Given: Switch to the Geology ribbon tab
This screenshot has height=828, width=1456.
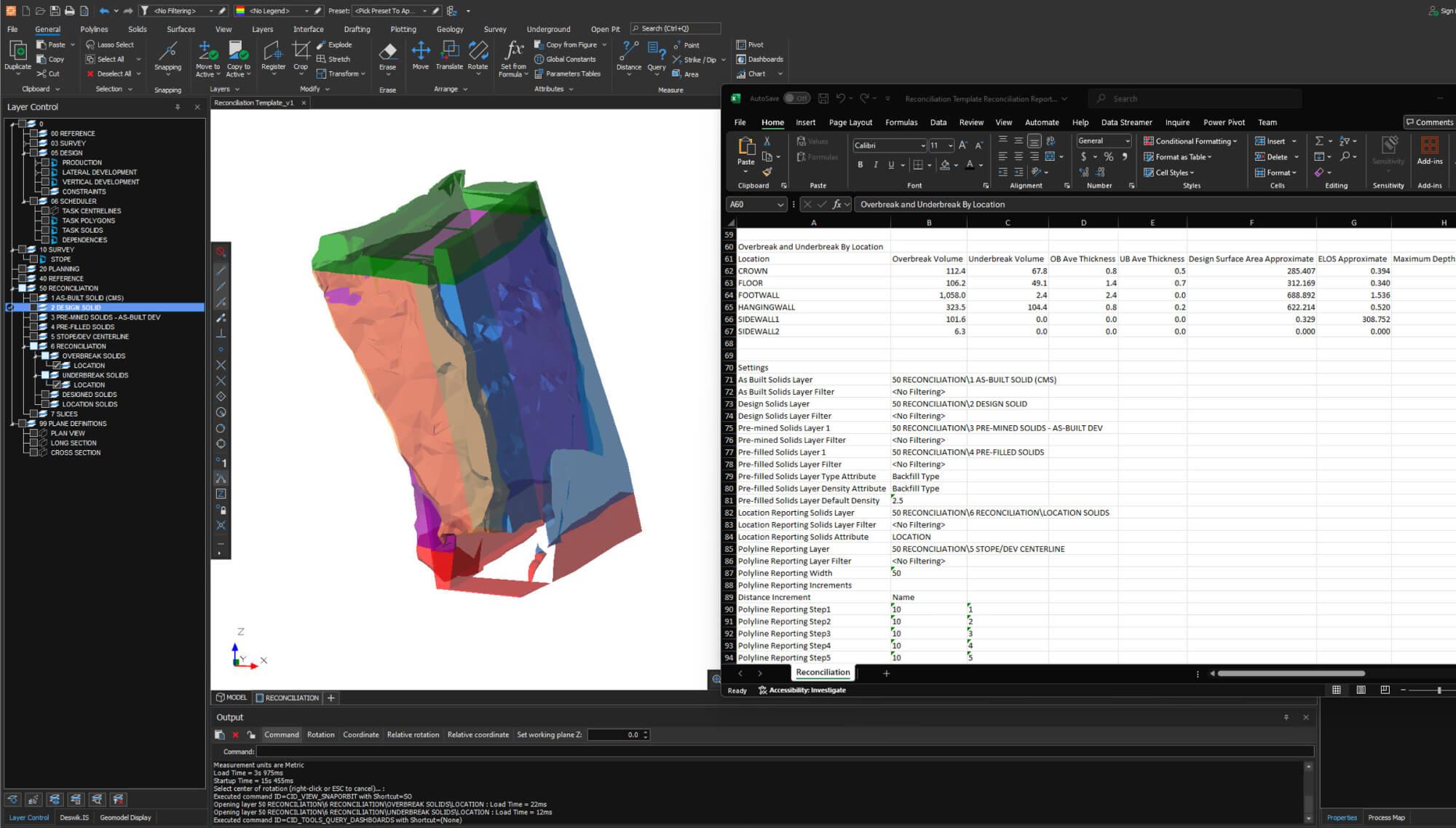Looking at the screenshot, I should pyautogui.click(x=450, y=29).
